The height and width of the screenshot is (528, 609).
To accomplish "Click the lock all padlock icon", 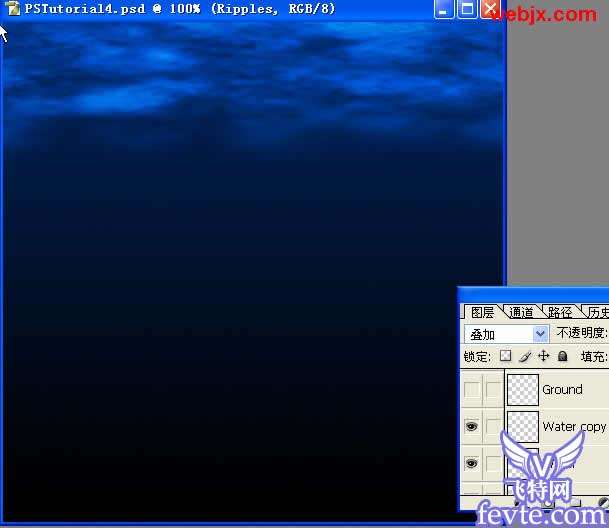I will (x=562, y=356).
